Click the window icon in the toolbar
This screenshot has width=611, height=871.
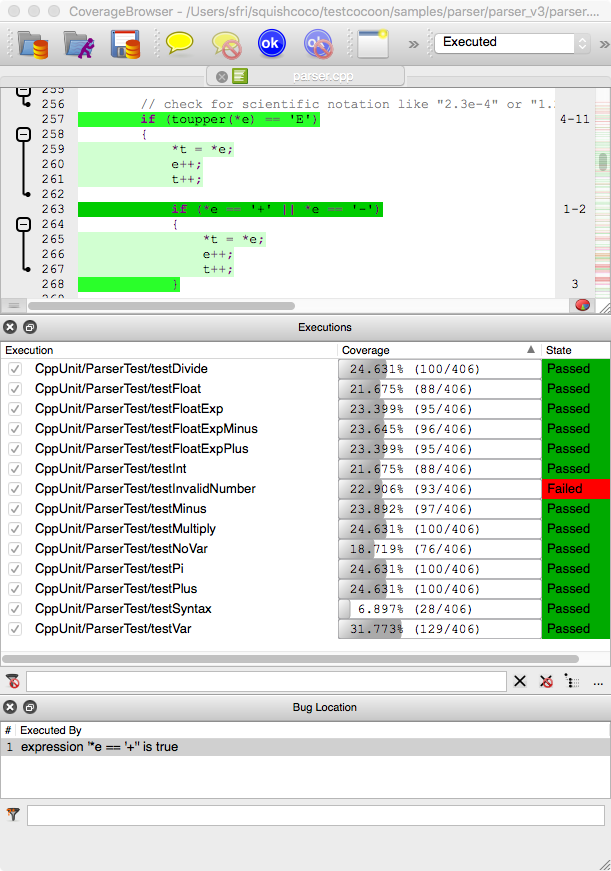tap(373, 43)
